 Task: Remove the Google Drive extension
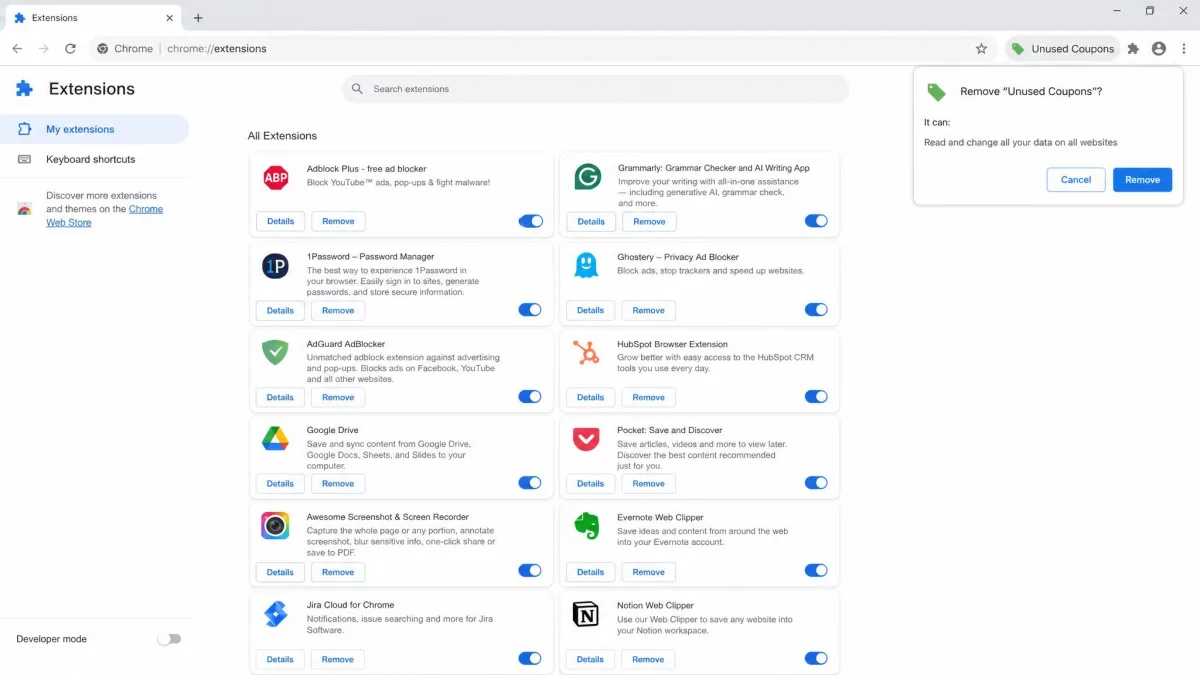pos(338,483)
